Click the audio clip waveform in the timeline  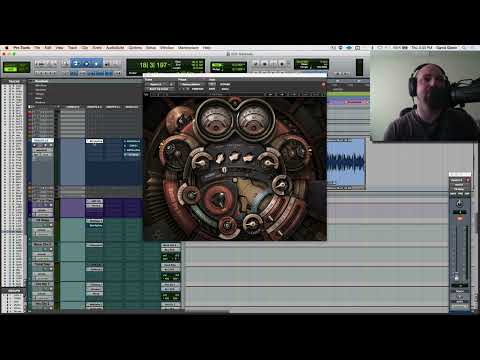(346, 163)
